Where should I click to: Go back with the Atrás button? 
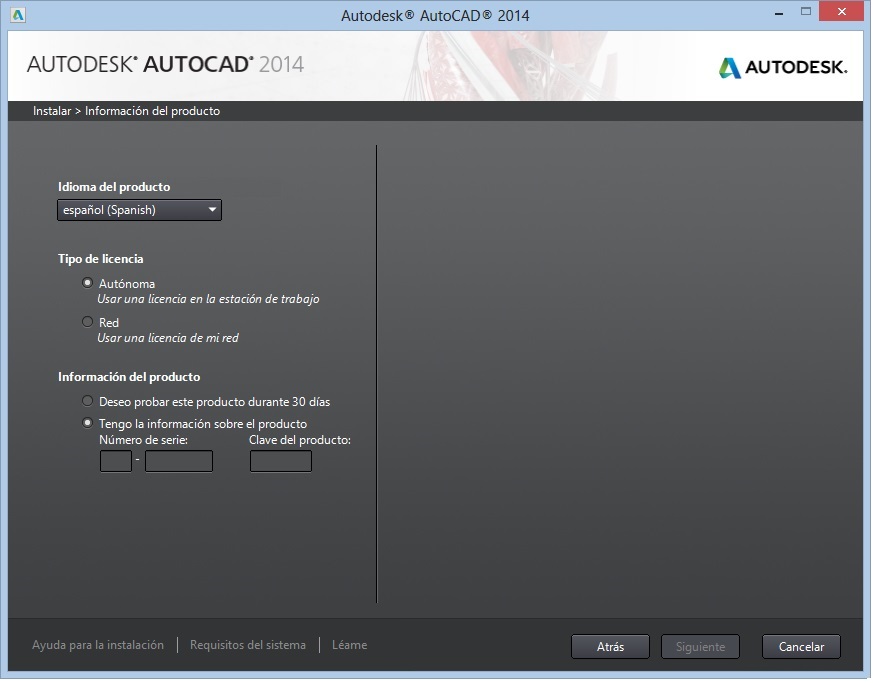(x=610, y=647)
